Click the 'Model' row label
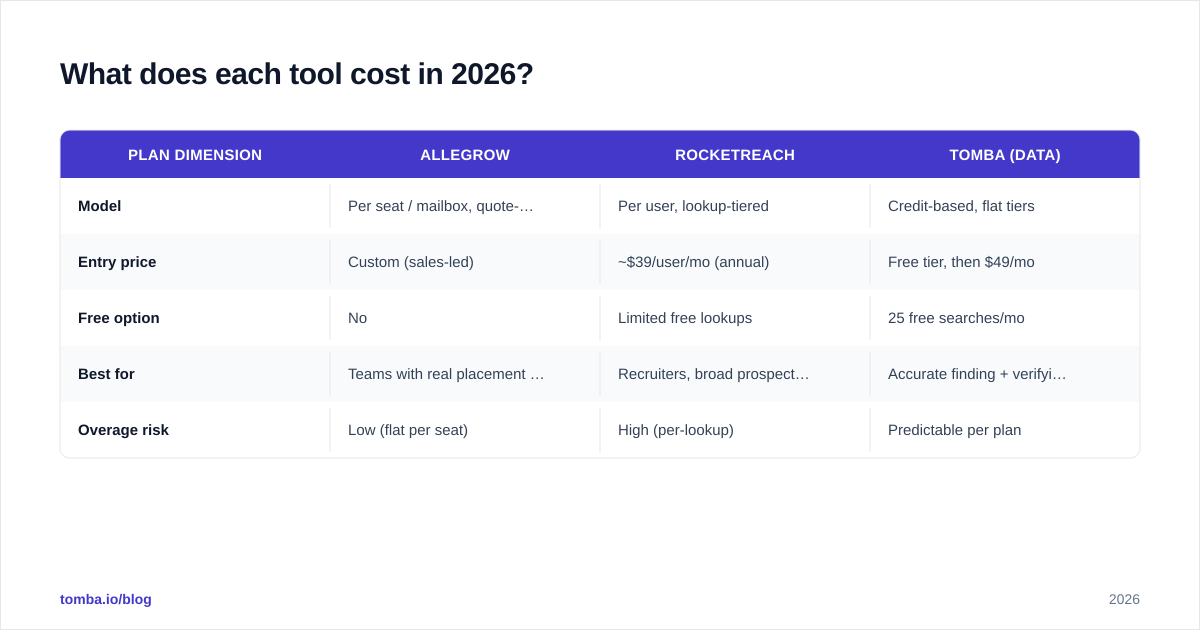The height and width of the screenshot is (630, 1200). click(x=100, y=206)
